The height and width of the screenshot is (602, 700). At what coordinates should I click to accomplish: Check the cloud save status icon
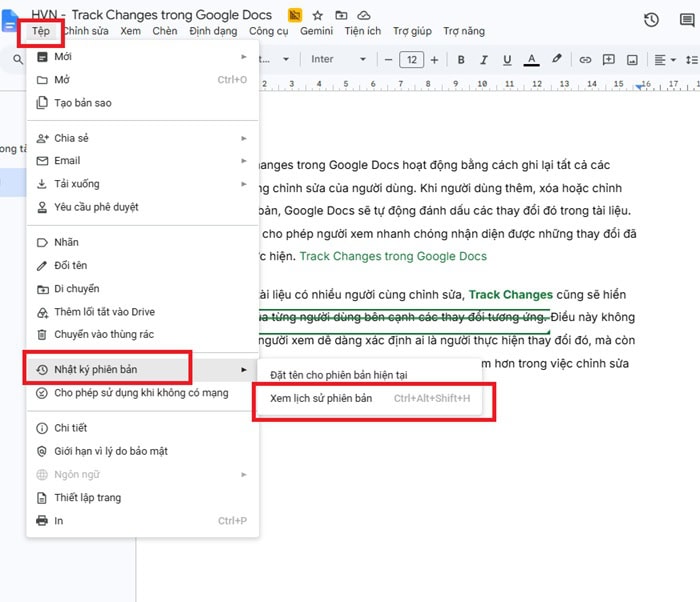(364, 16)
